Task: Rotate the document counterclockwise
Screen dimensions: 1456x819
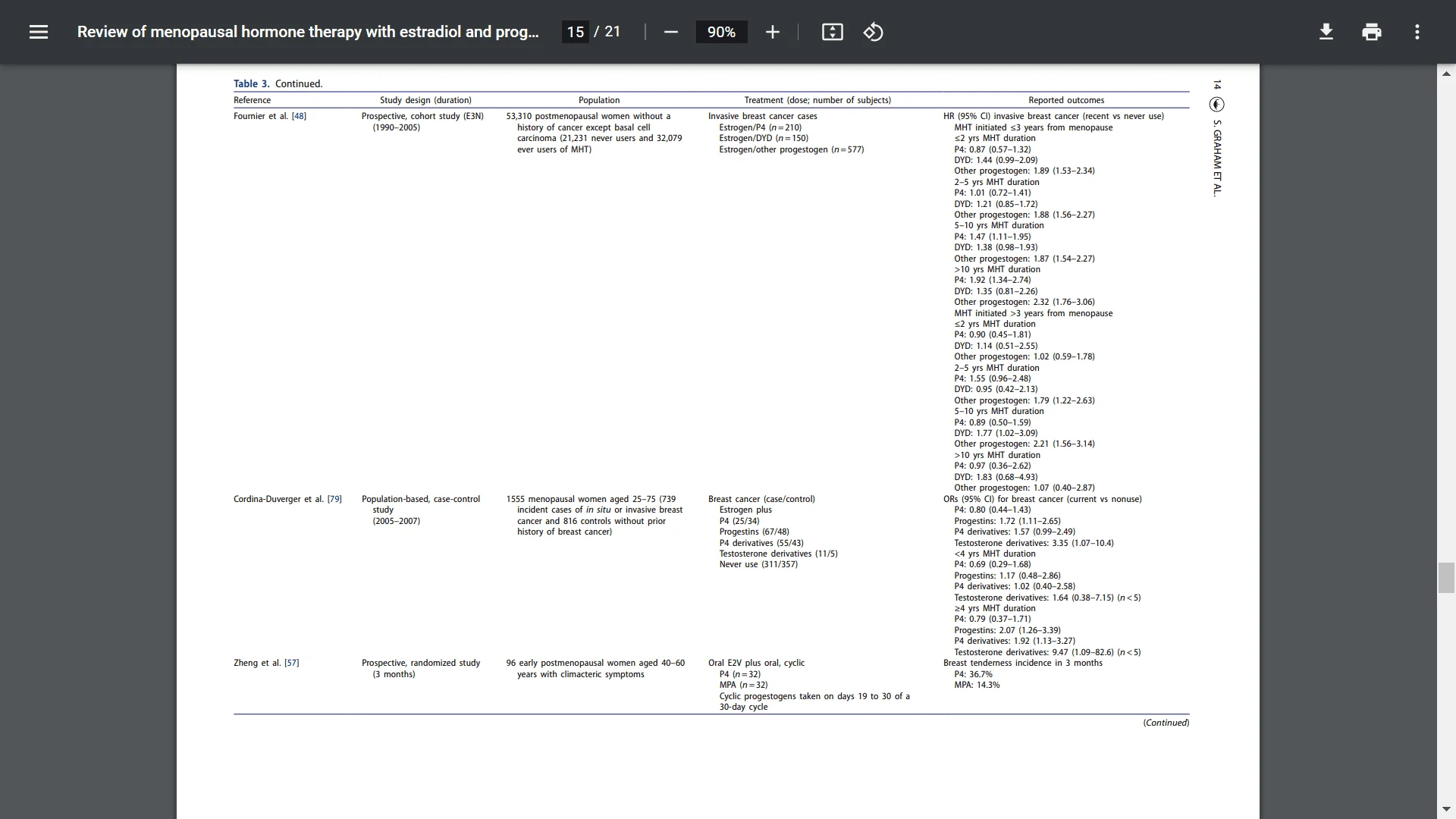Action: click(873, 32)
